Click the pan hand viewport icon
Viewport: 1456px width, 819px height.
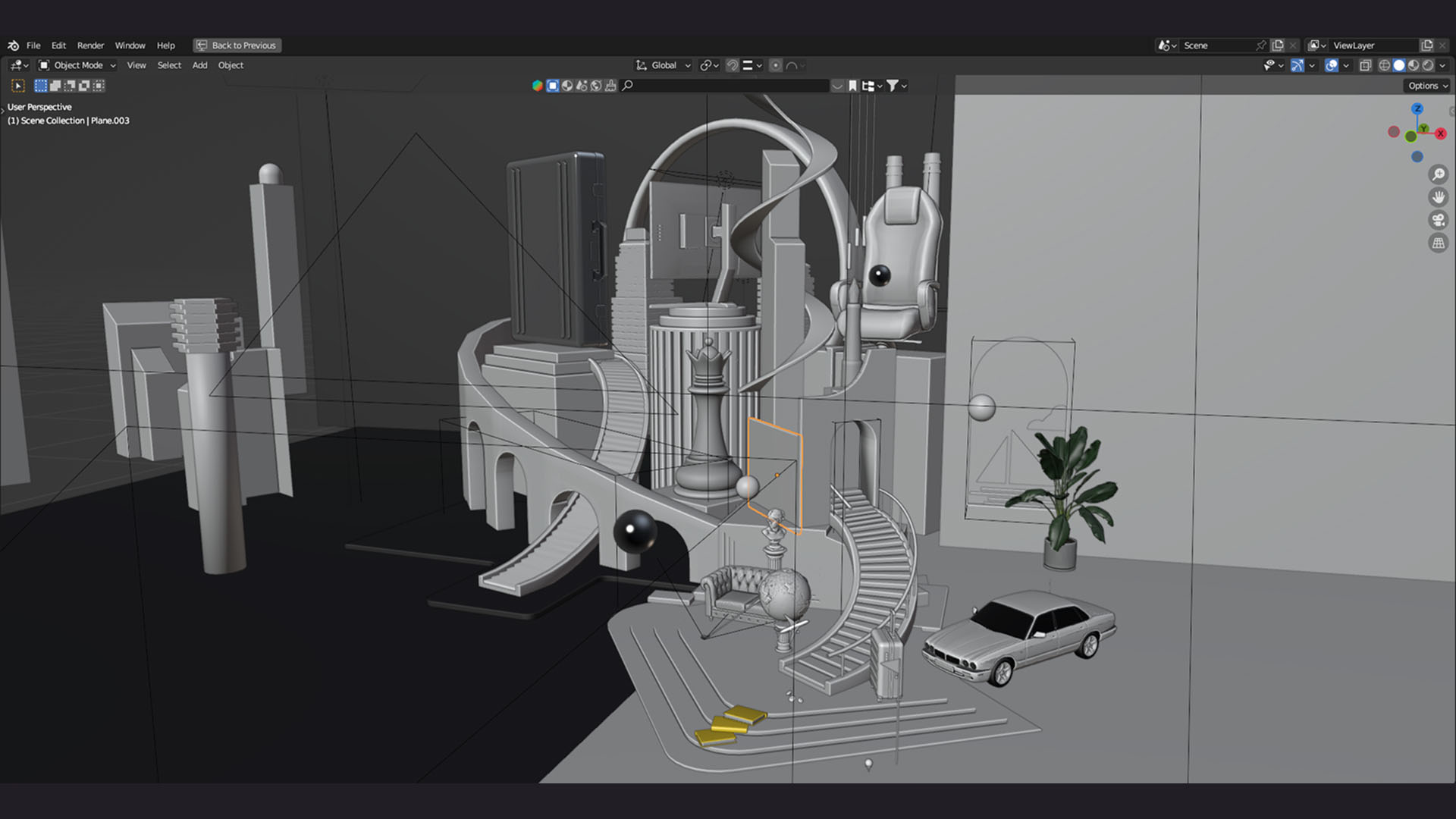click(x=1438, y=197)
